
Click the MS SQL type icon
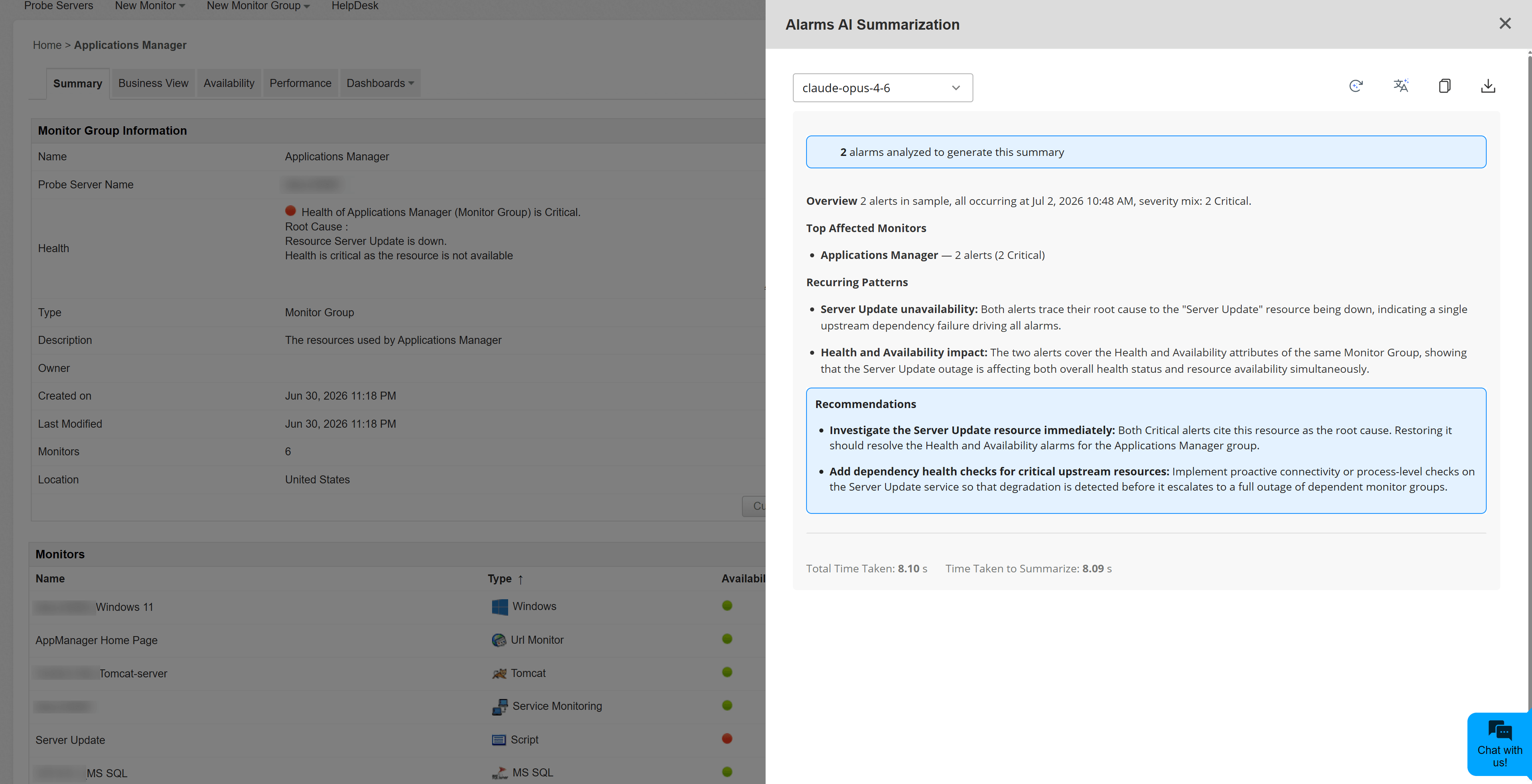click(x=500, y=773)
